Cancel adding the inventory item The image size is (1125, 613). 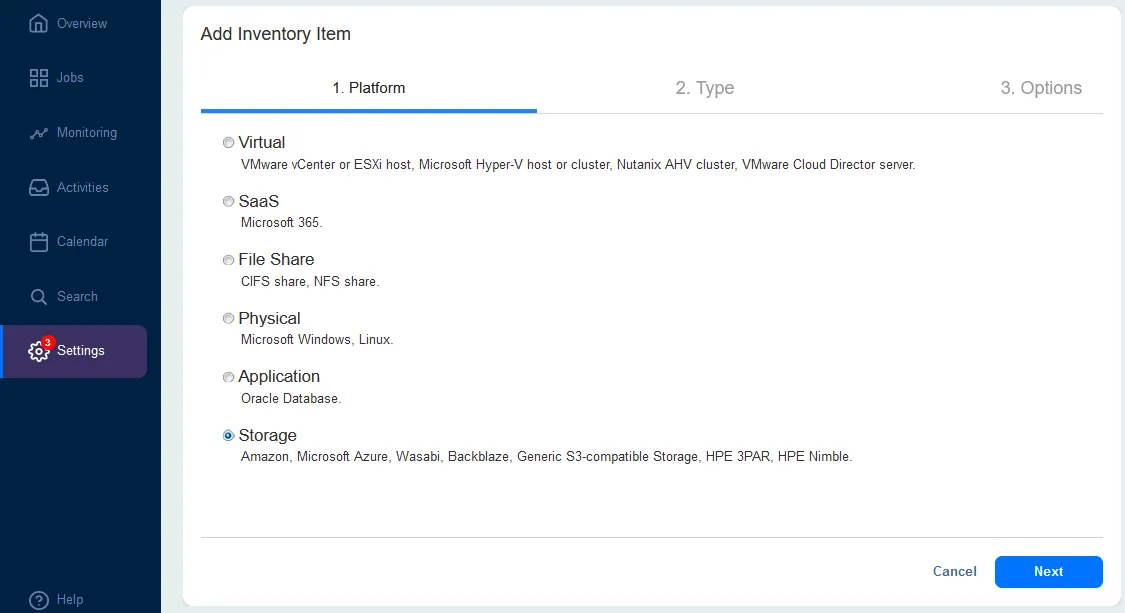(x=954, y=571)
